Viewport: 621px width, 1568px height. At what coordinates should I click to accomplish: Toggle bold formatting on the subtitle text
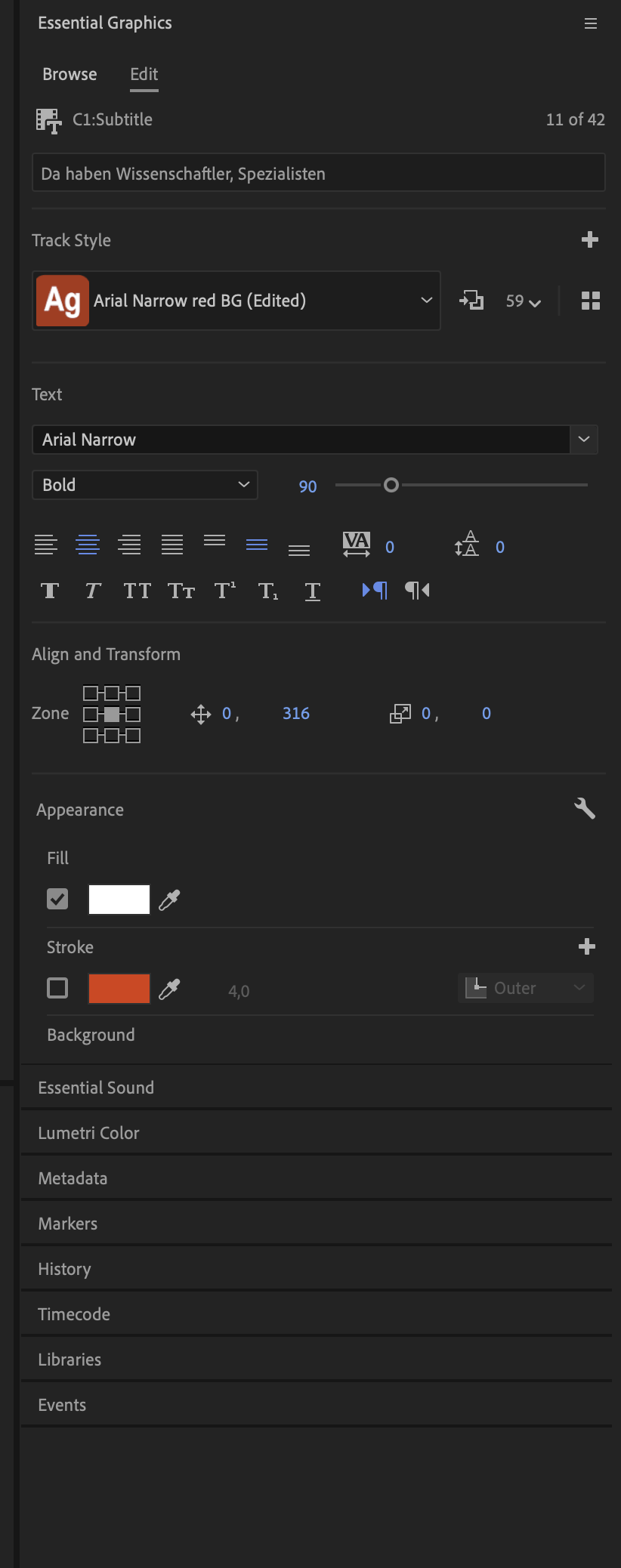coord(49,591)
